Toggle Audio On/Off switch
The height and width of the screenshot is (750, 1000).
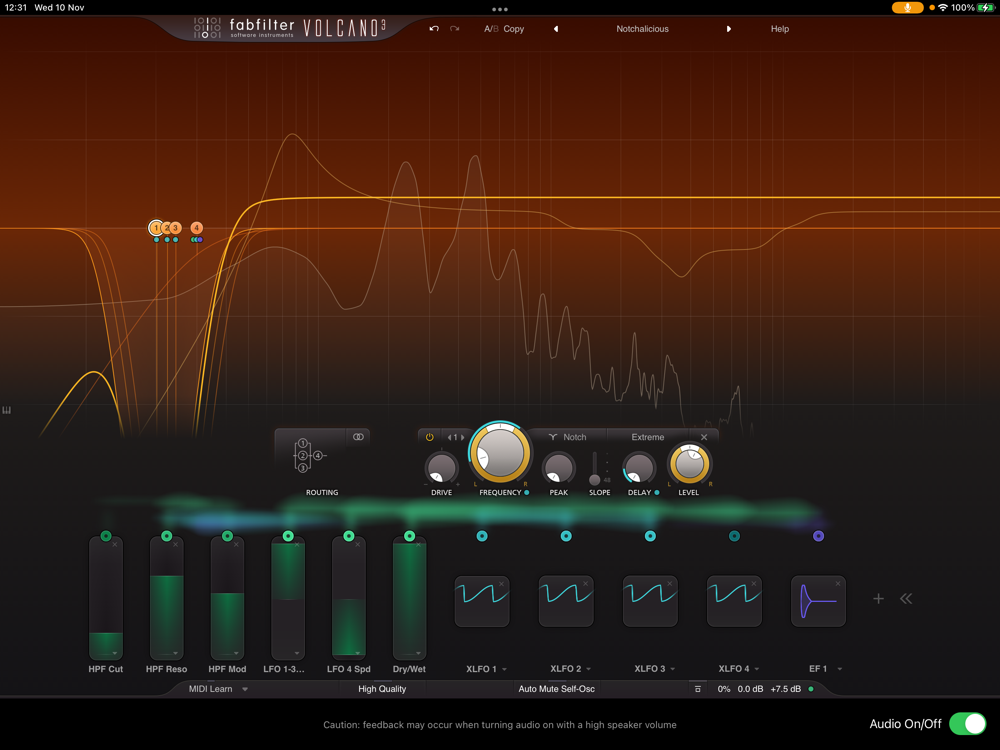click(967, 724)
